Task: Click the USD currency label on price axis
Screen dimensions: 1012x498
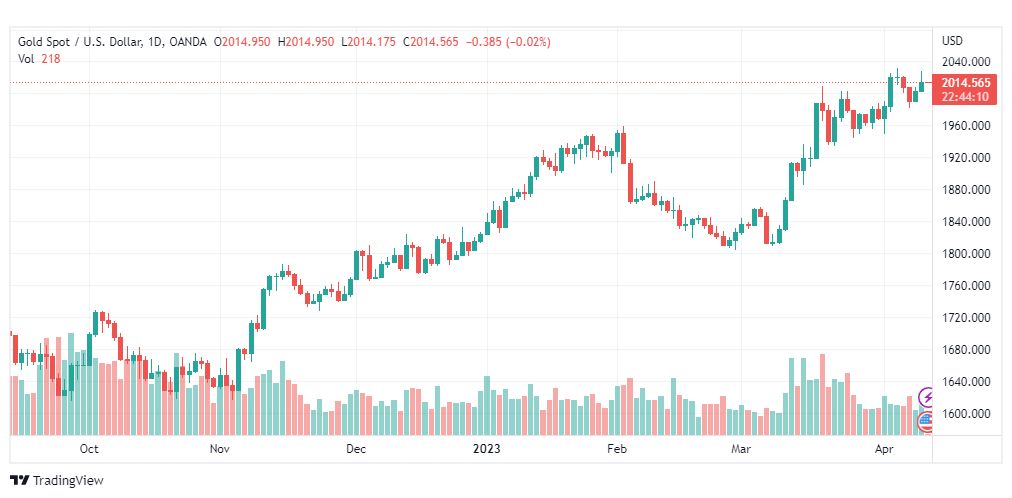Action: (952, 41)
